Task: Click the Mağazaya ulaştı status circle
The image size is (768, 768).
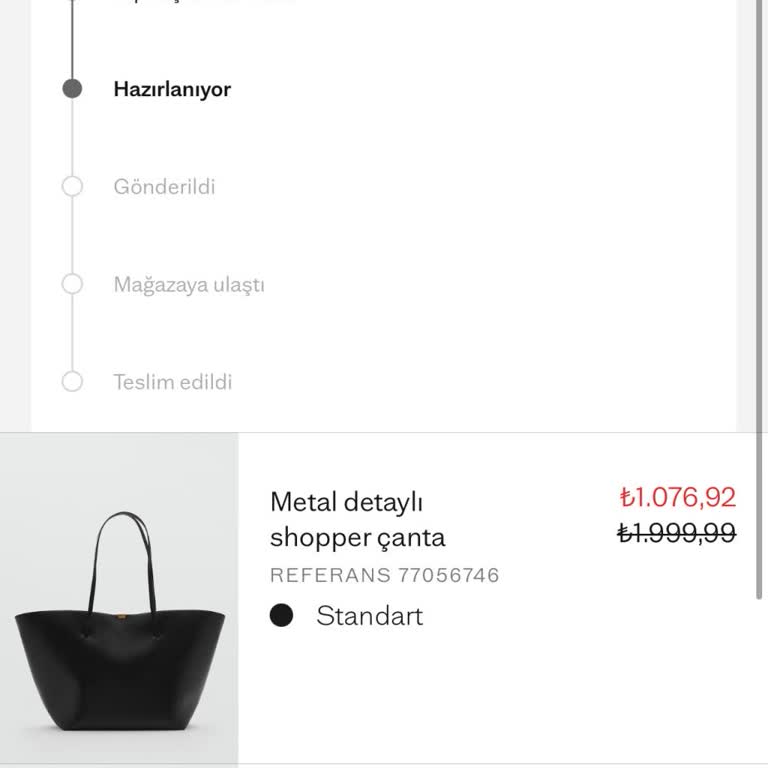Action: click(x=72, y=284)
